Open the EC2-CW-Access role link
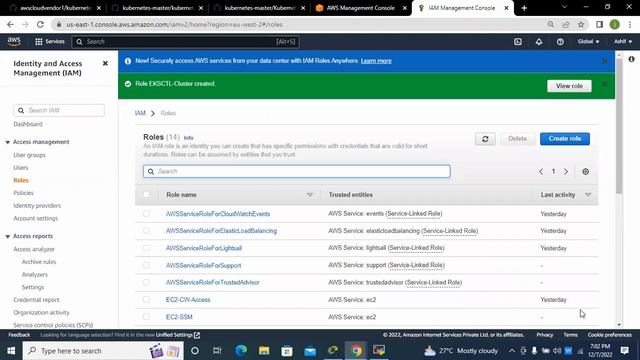640x360 pixels. pos(188,300)
